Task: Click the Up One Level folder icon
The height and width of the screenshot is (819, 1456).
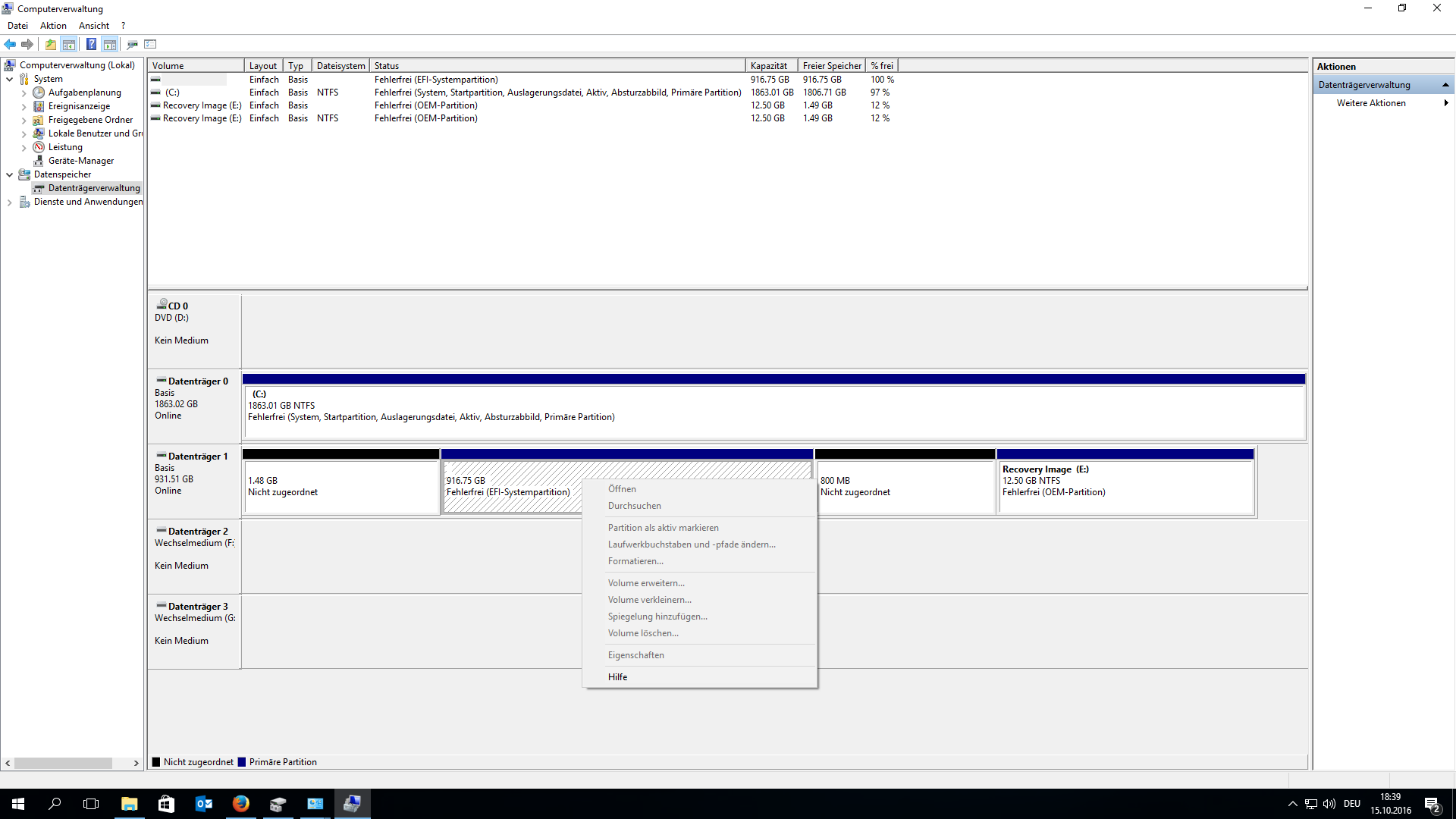Action: (50, 44)
